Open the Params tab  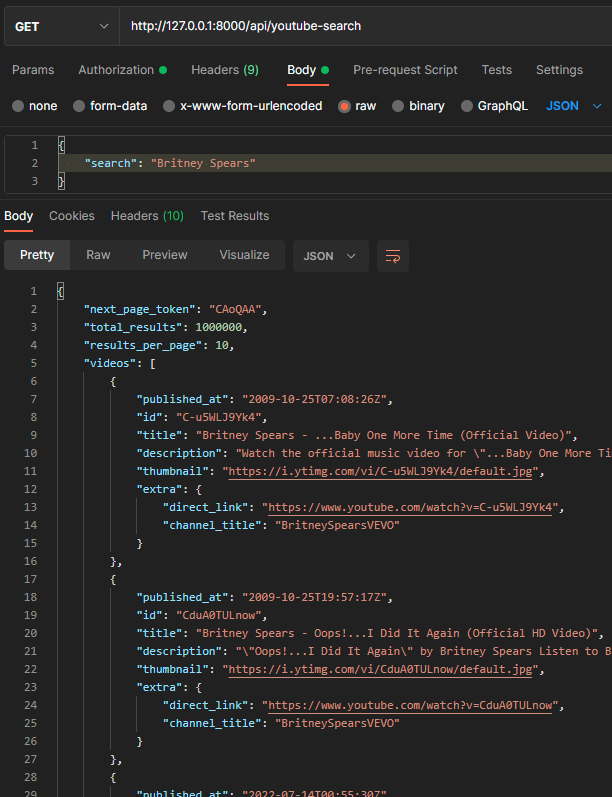pyautogui.click(x=33, y=70)
